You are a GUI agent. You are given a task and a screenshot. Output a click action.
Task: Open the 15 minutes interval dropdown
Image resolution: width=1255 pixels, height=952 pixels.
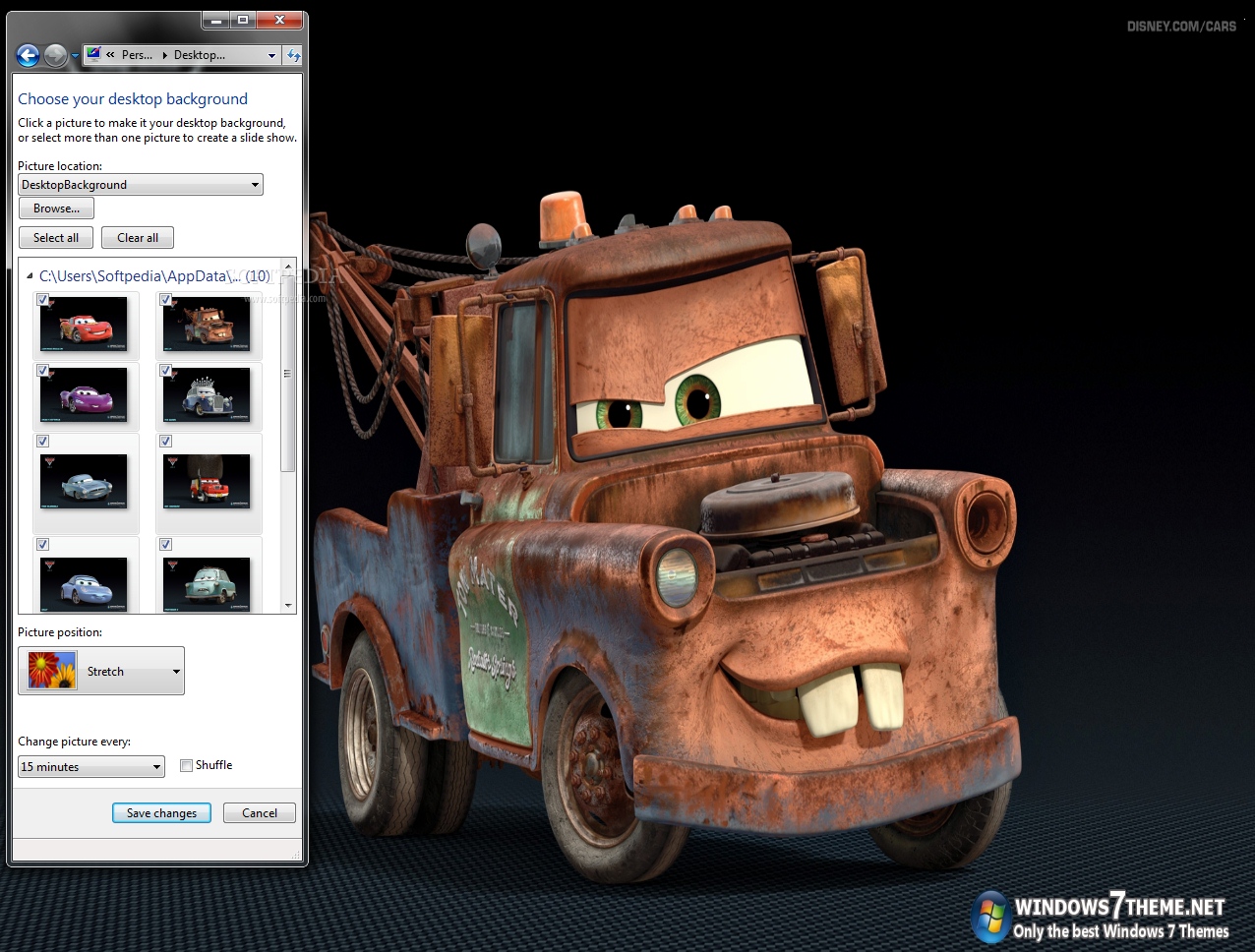[x=91, y=767]
